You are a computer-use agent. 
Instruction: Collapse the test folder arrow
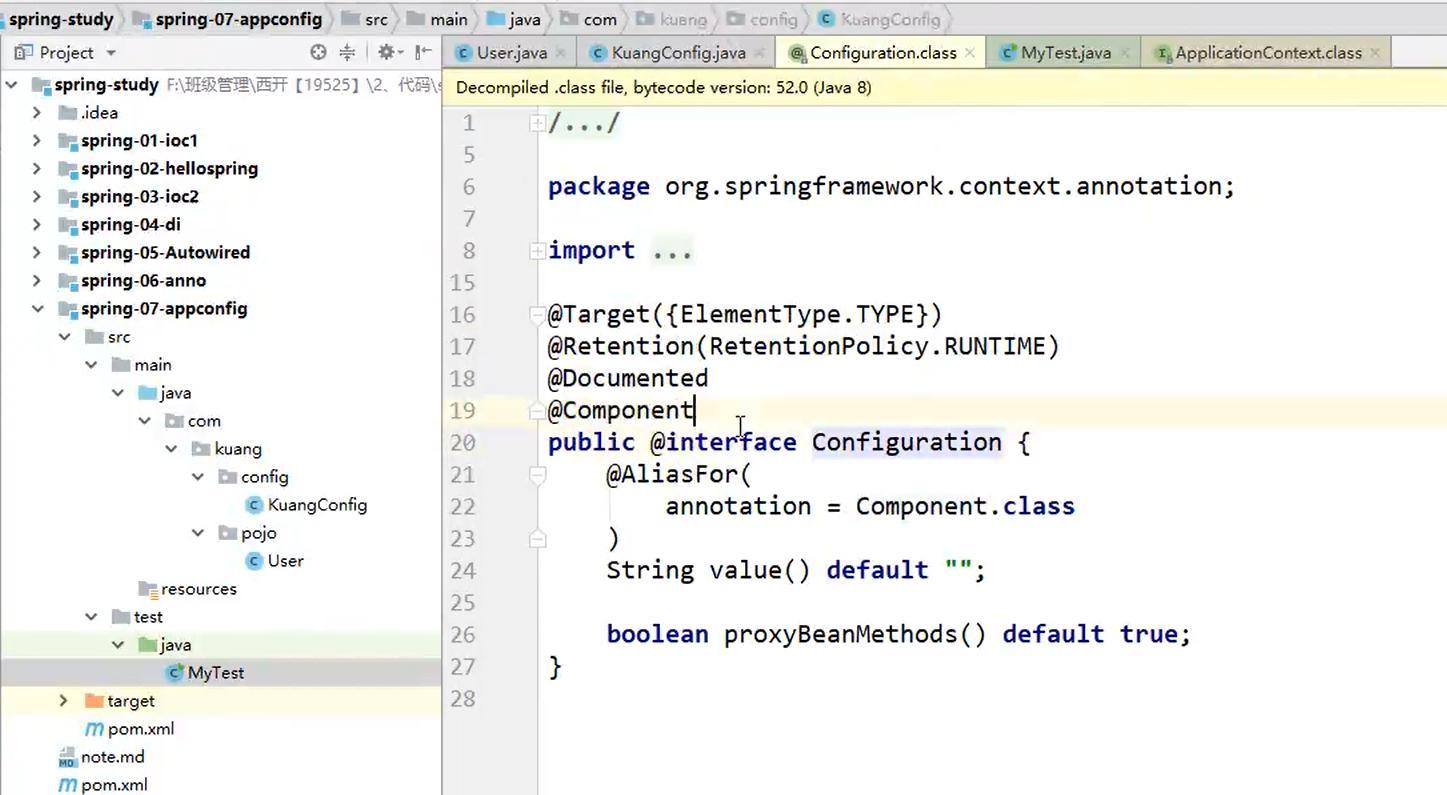[91, 617]
